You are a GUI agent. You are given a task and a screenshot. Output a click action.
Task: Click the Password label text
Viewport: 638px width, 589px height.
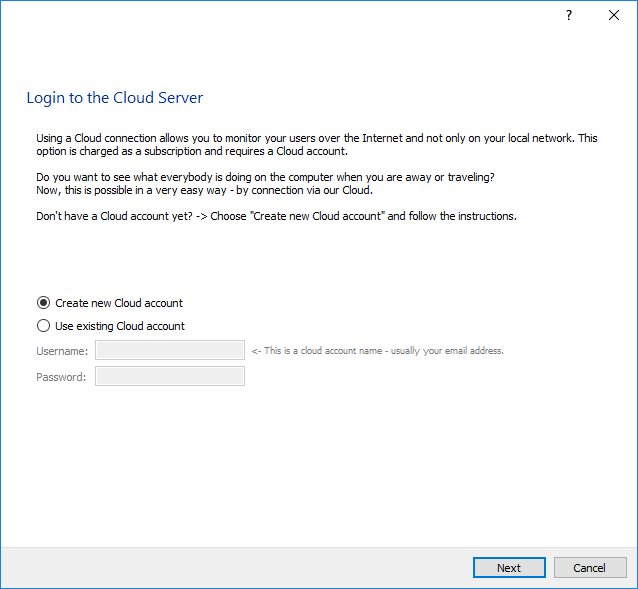coord(62,378)
